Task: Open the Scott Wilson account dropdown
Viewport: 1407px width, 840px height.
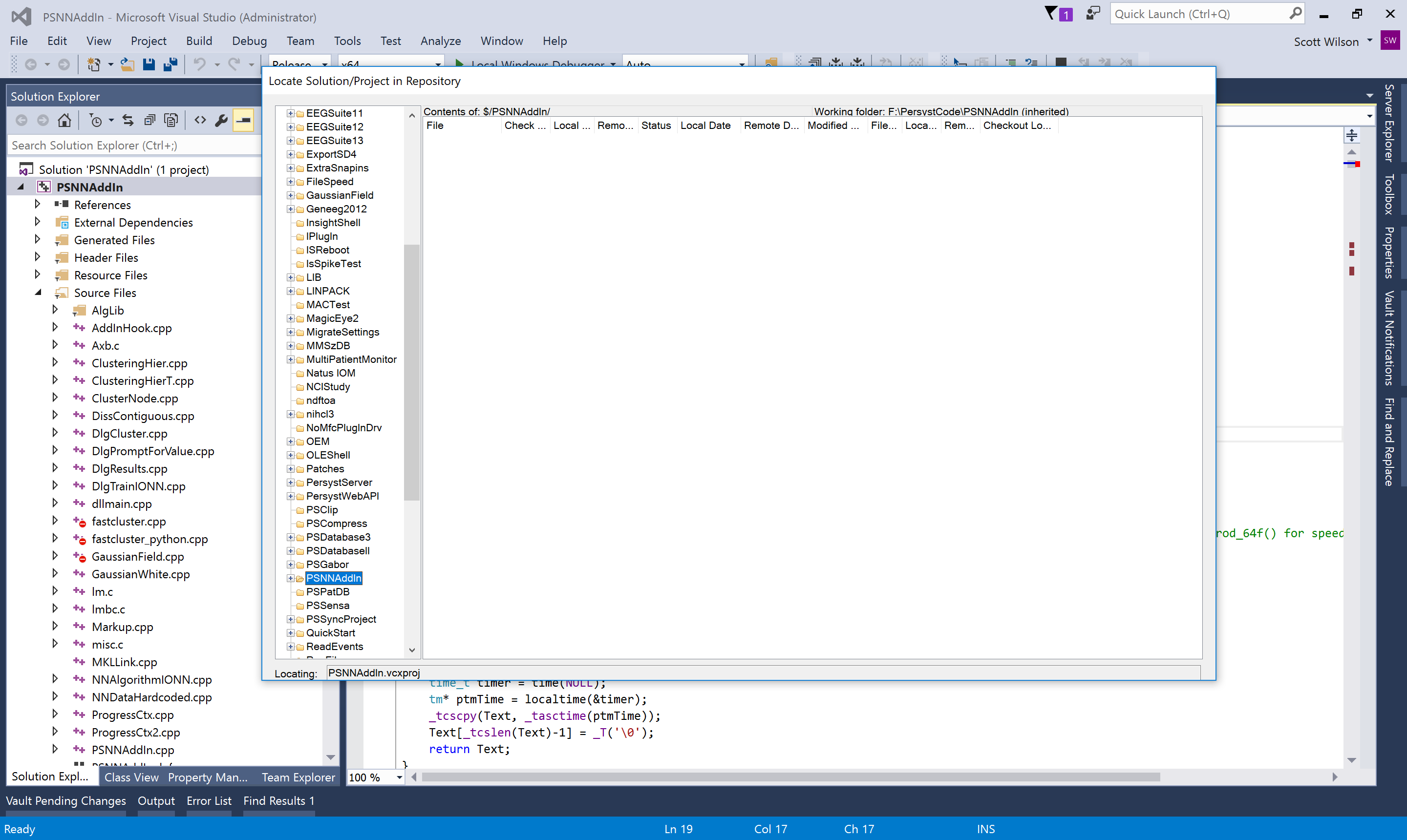Action: [1370, 41]
